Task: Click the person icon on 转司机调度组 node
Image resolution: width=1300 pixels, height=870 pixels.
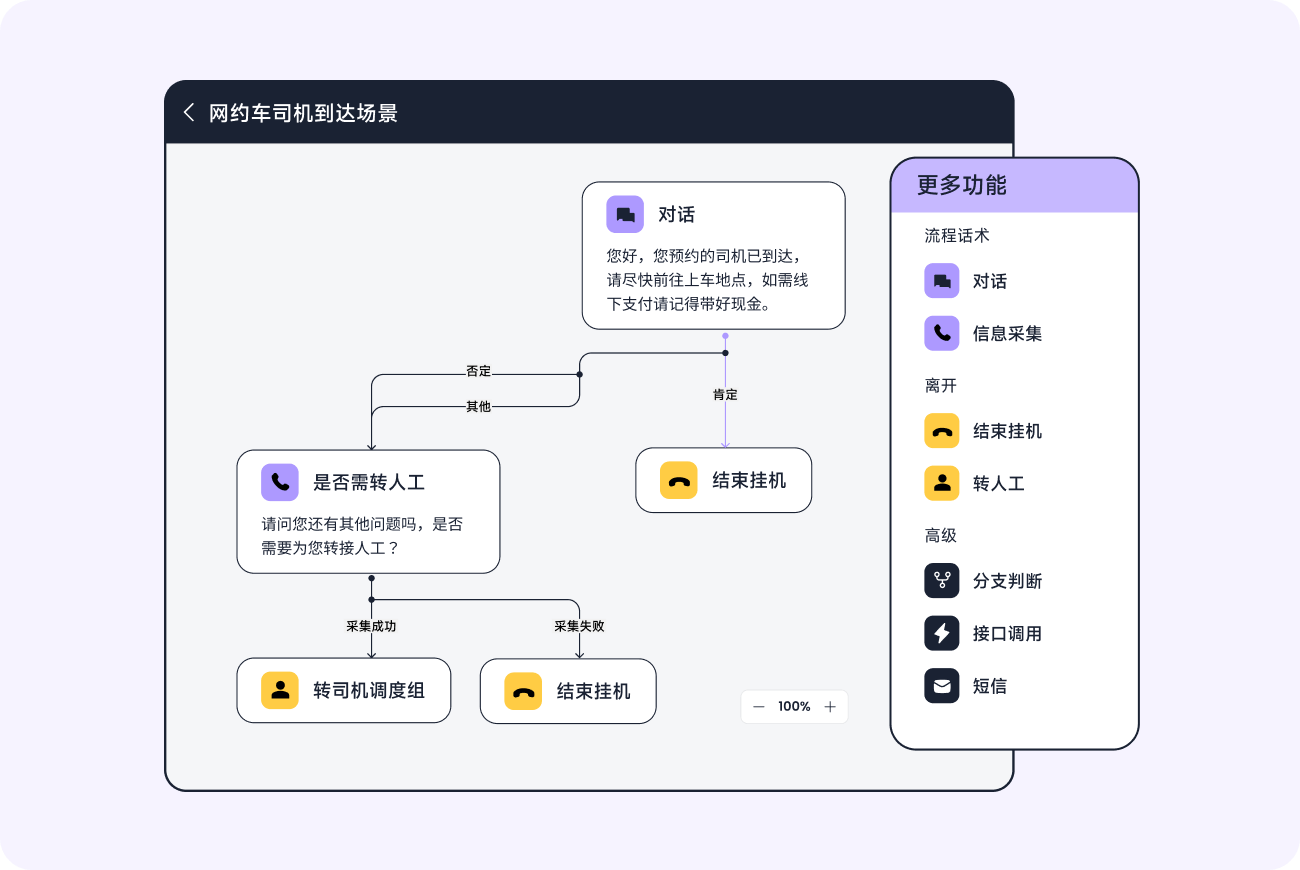Action: [279, 690]
